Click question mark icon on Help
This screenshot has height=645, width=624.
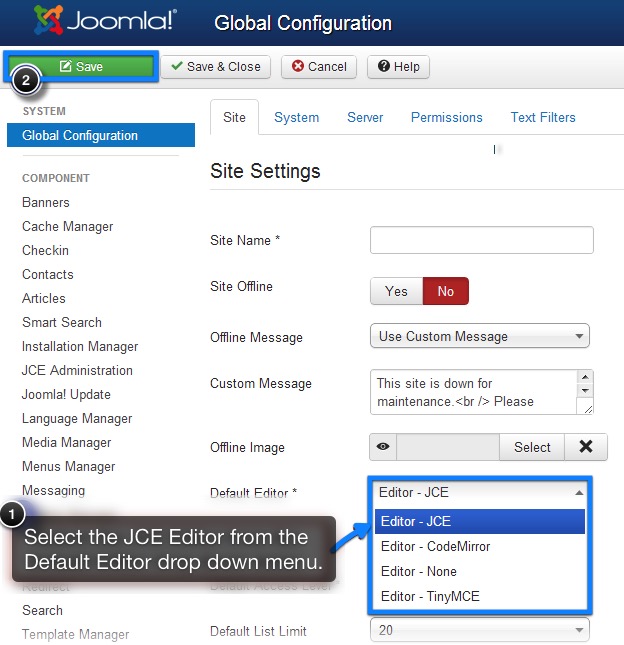click(x=384, y=66)
